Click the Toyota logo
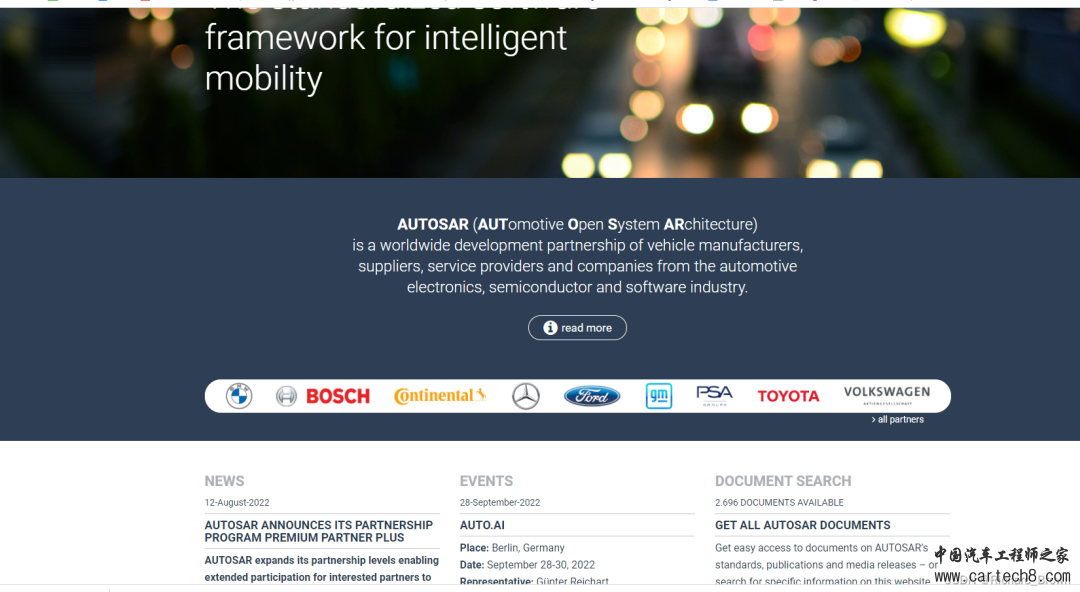The image size is (1080, 592). point(789,396)
